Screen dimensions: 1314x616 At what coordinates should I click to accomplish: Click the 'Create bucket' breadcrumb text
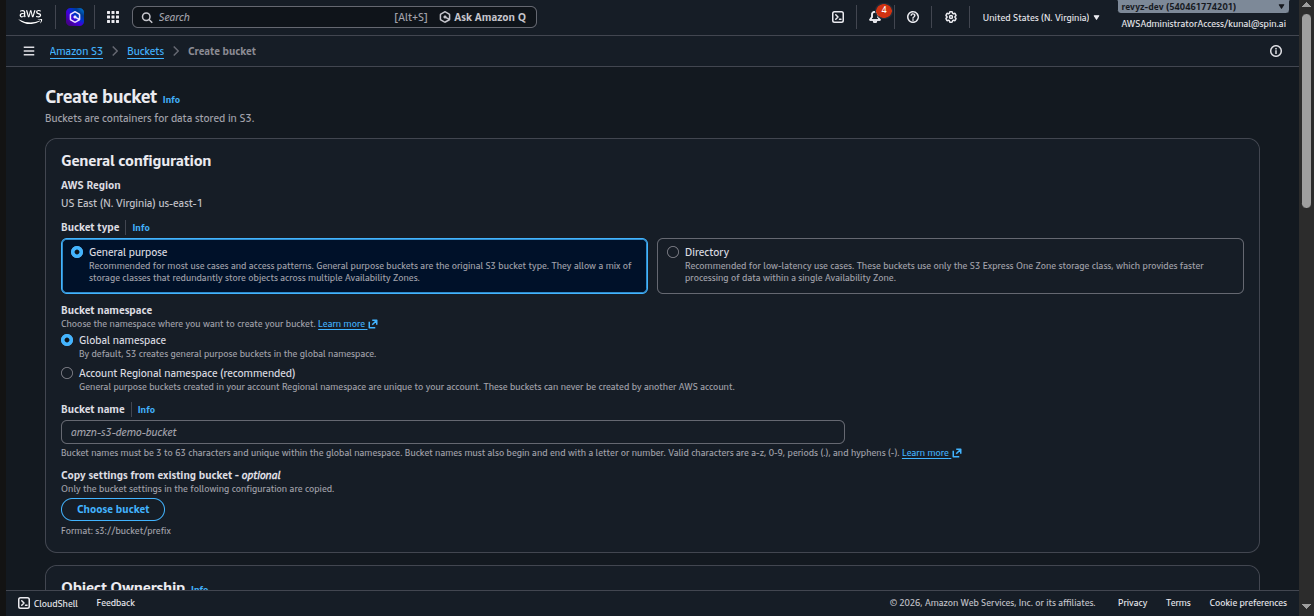click(x=222, y=51)
